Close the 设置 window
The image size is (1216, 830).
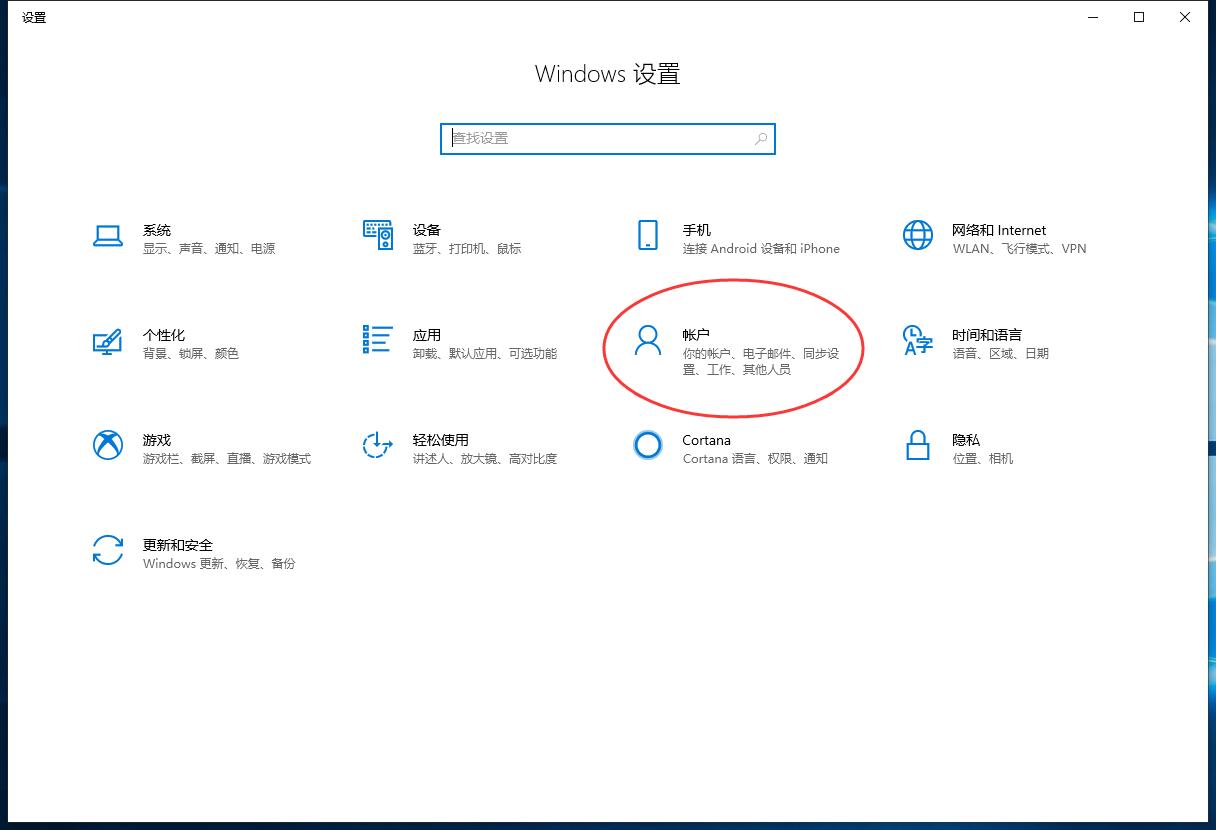pos(1185,17)
